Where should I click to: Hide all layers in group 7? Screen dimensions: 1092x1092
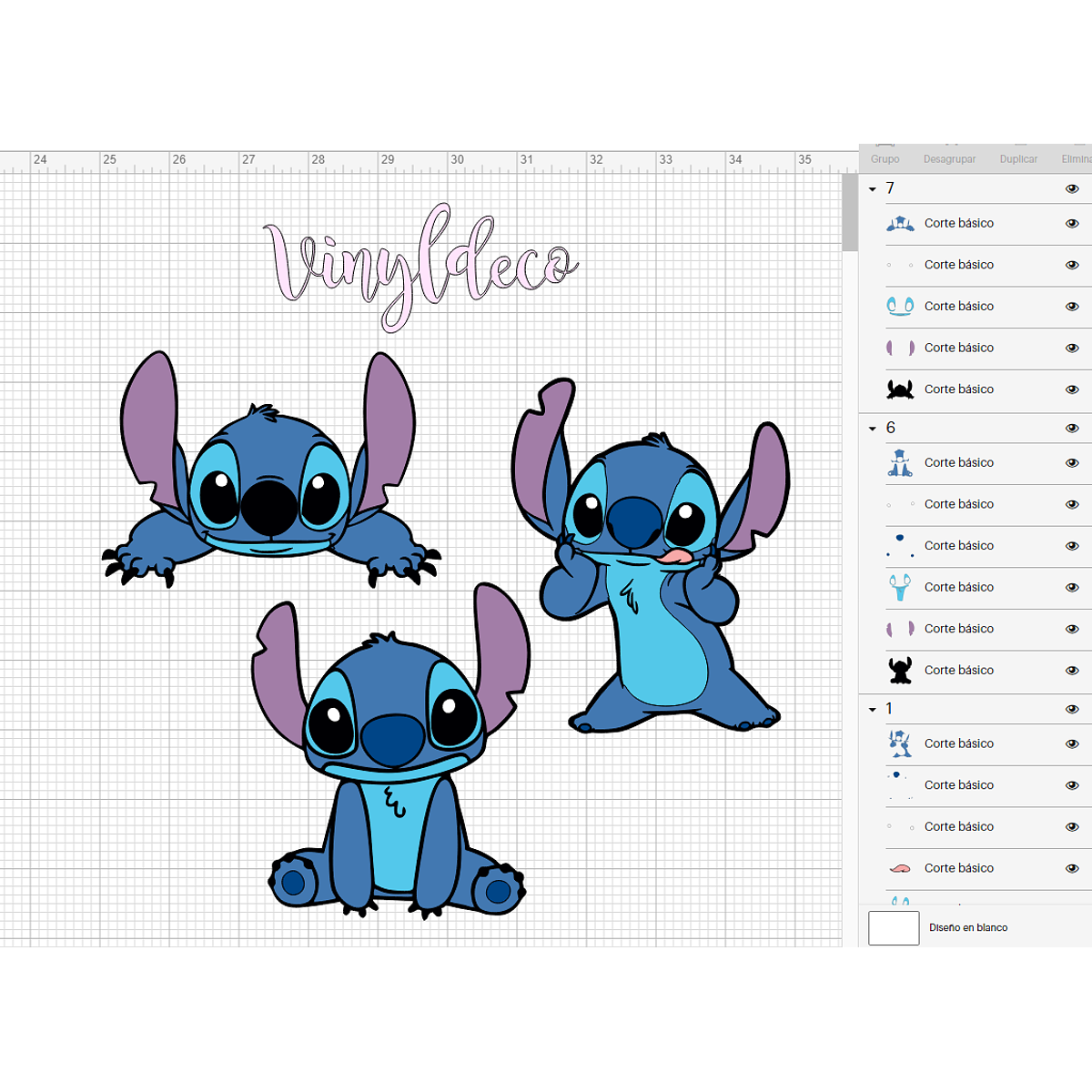pos(1073,188)
